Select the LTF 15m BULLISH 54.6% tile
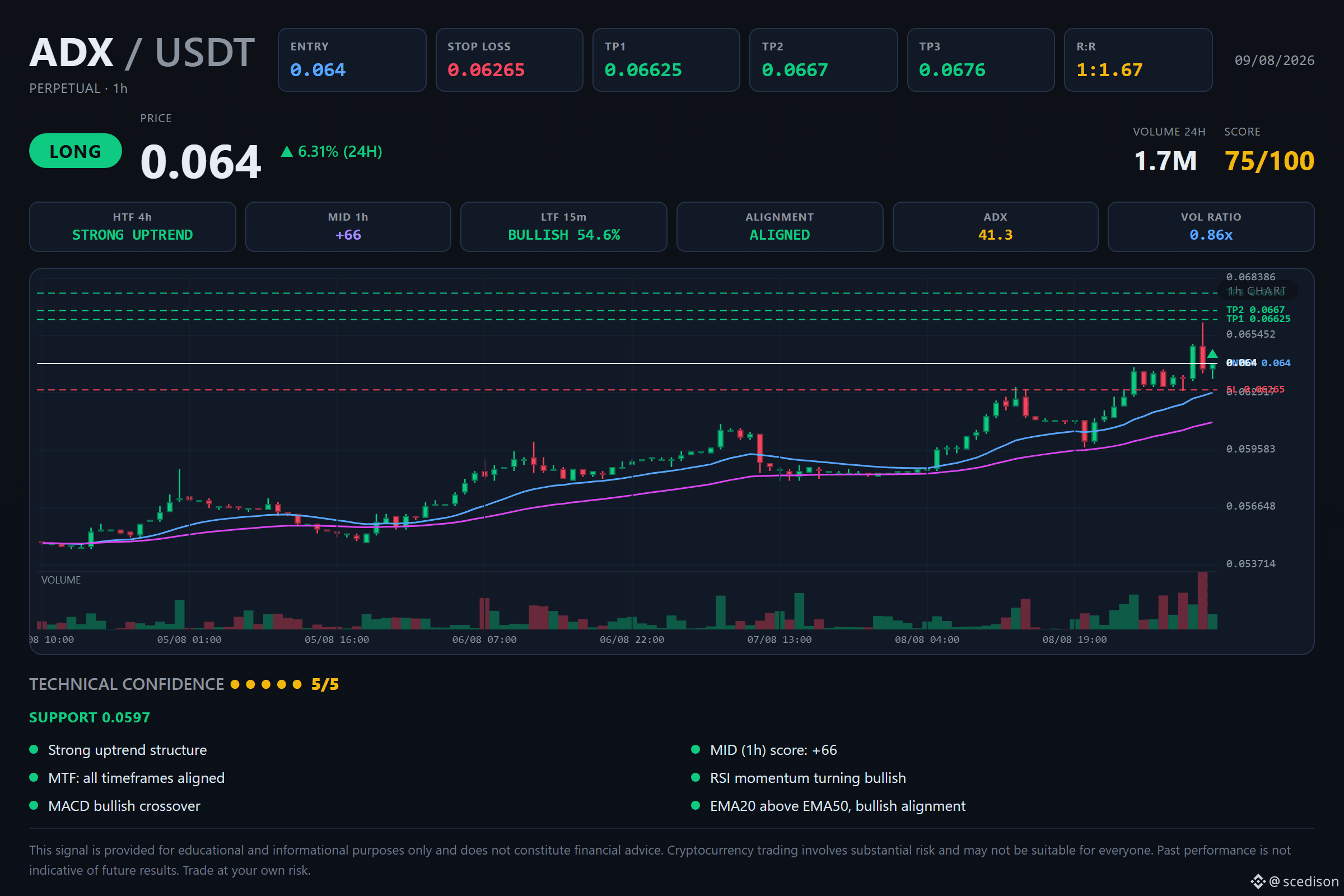This screenshot has height=896, width=1344. pos(564,227)
